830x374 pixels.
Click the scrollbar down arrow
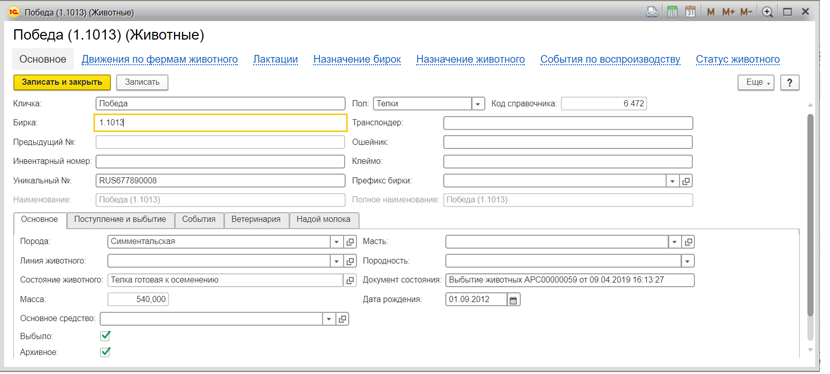pyautogui.click(x=810, y=350)
